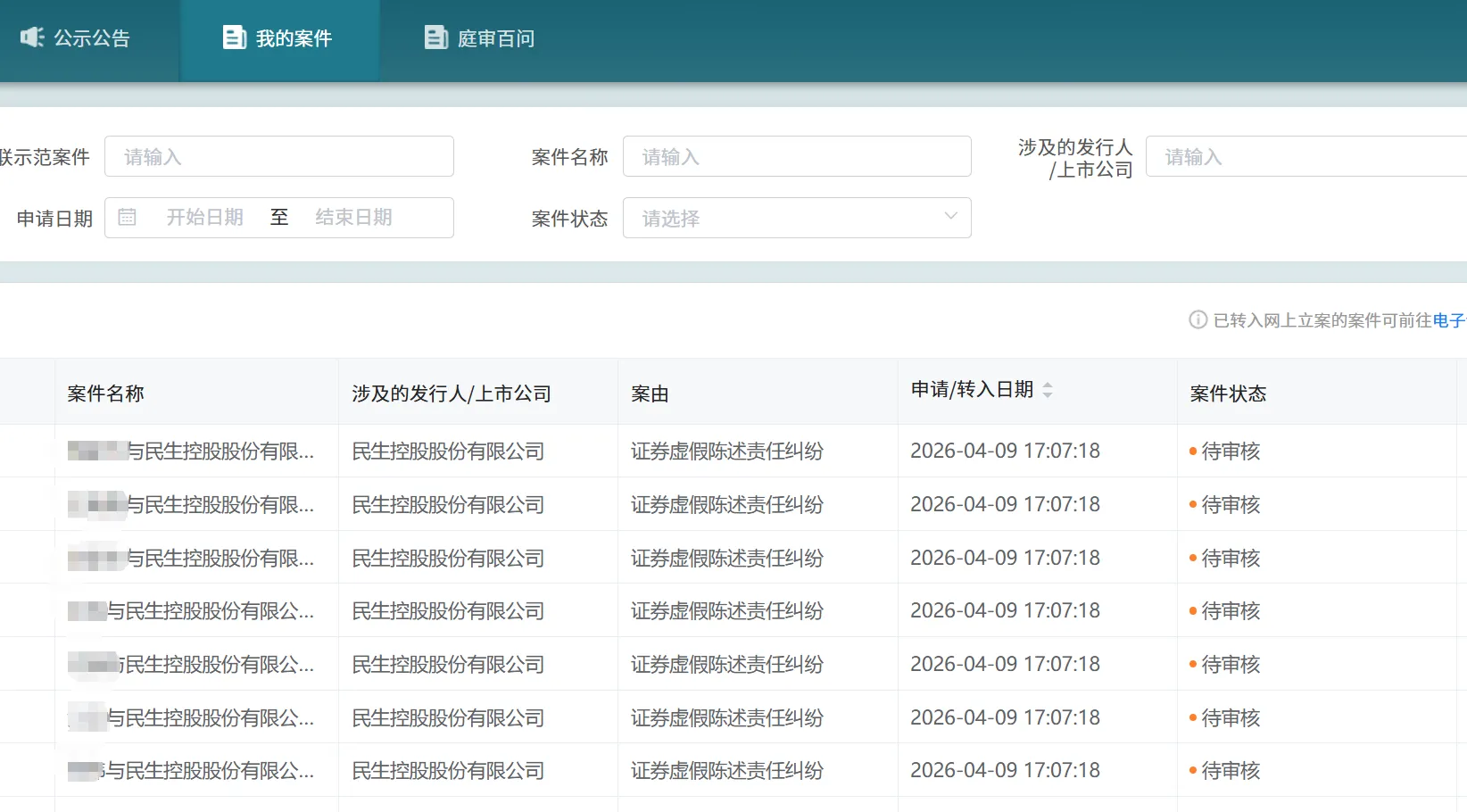Click the descending sort arrow on date column
This screenshot has width=1467, height=812.
click(1048, 394)
